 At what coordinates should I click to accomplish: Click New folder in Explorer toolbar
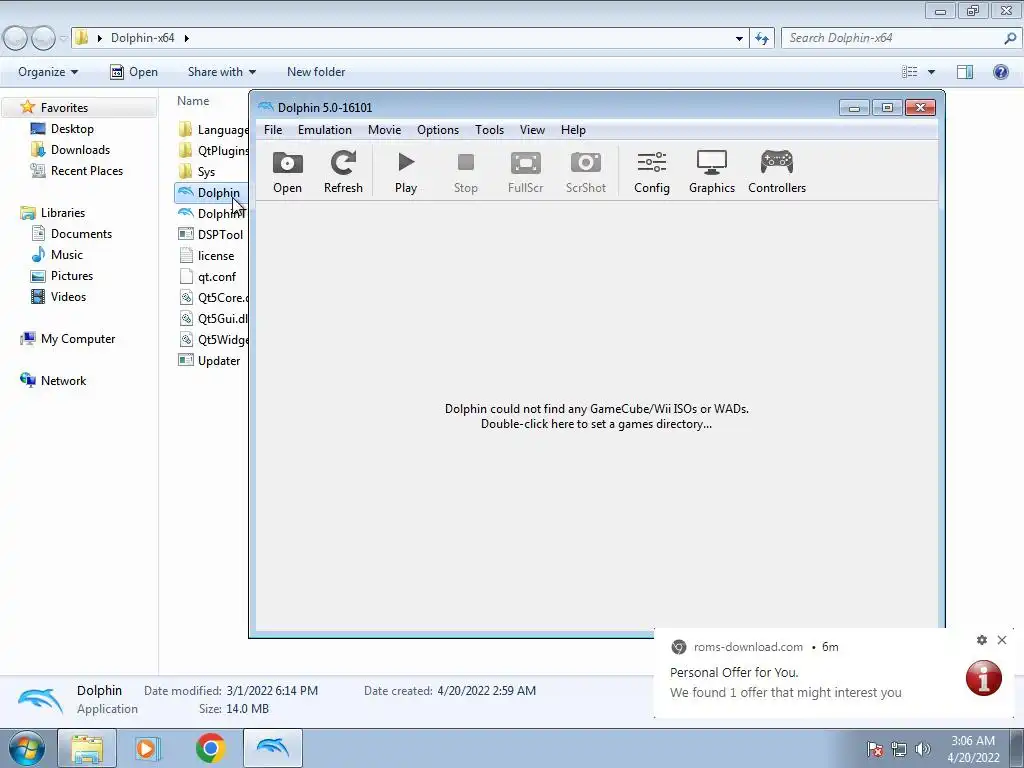[316, 72]
